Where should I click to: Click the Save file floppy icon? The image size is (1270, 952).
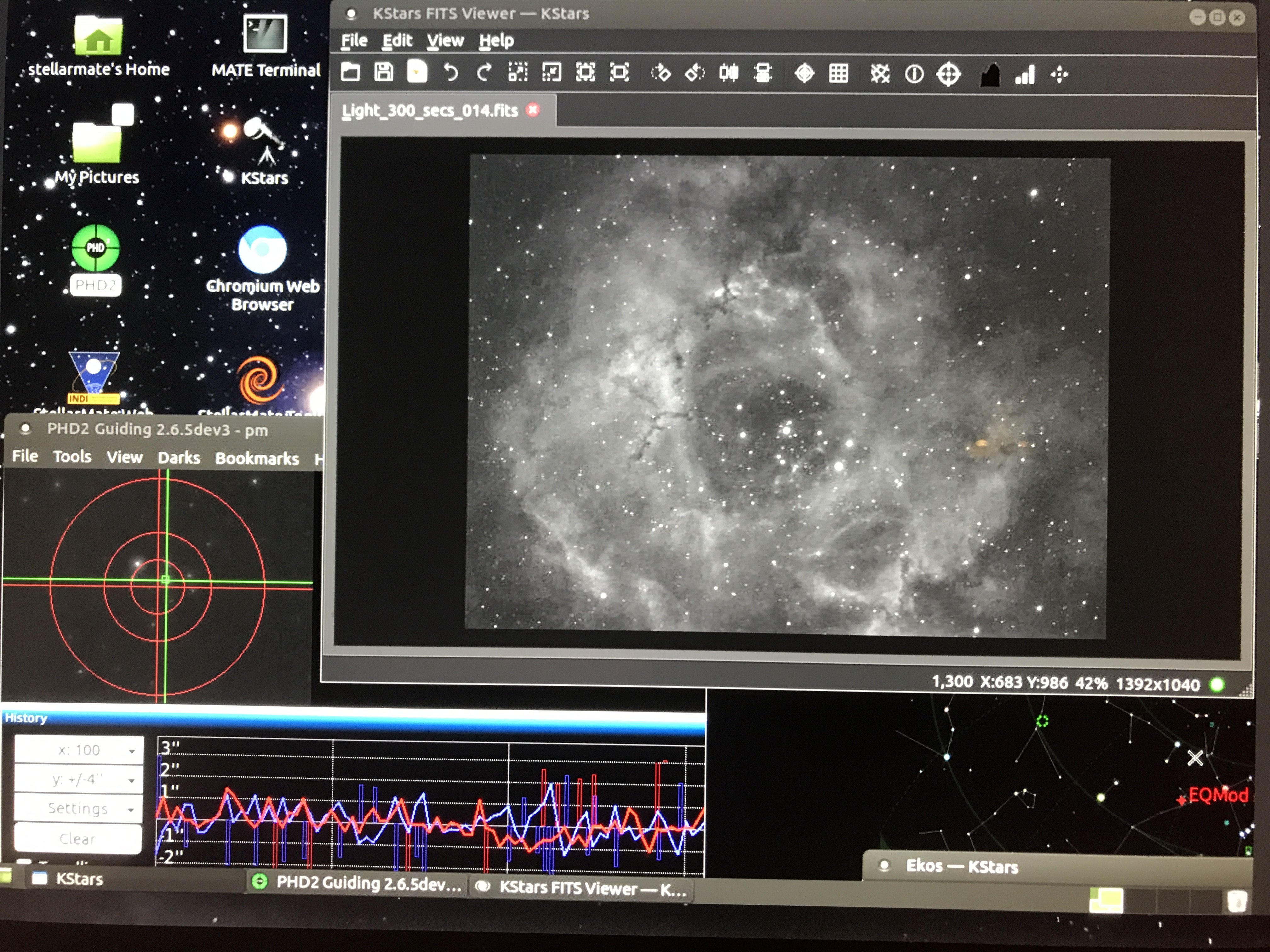(384, 72)
